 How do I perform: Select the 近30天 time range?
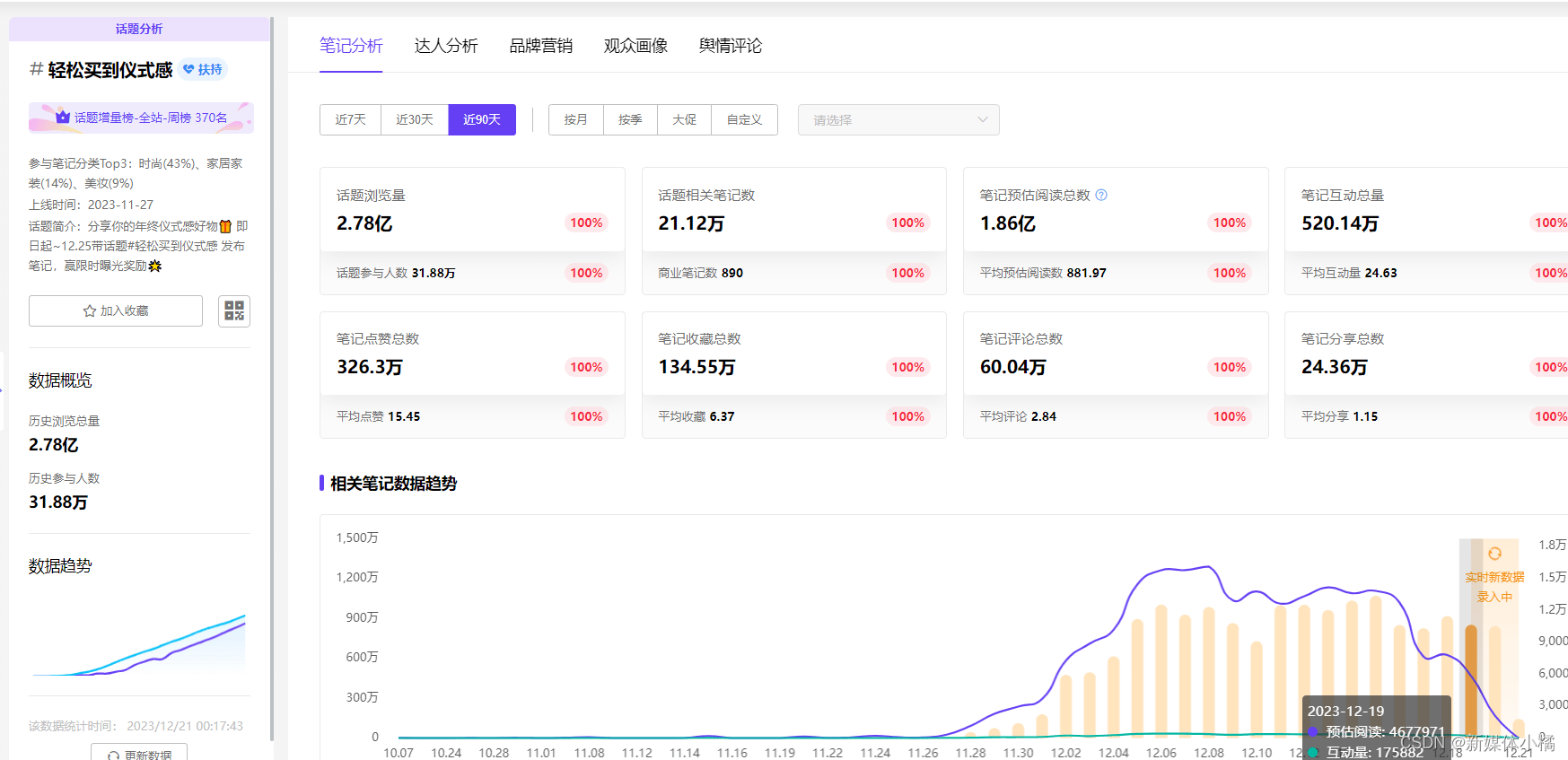pyautogui.click(x=415, y=119)
